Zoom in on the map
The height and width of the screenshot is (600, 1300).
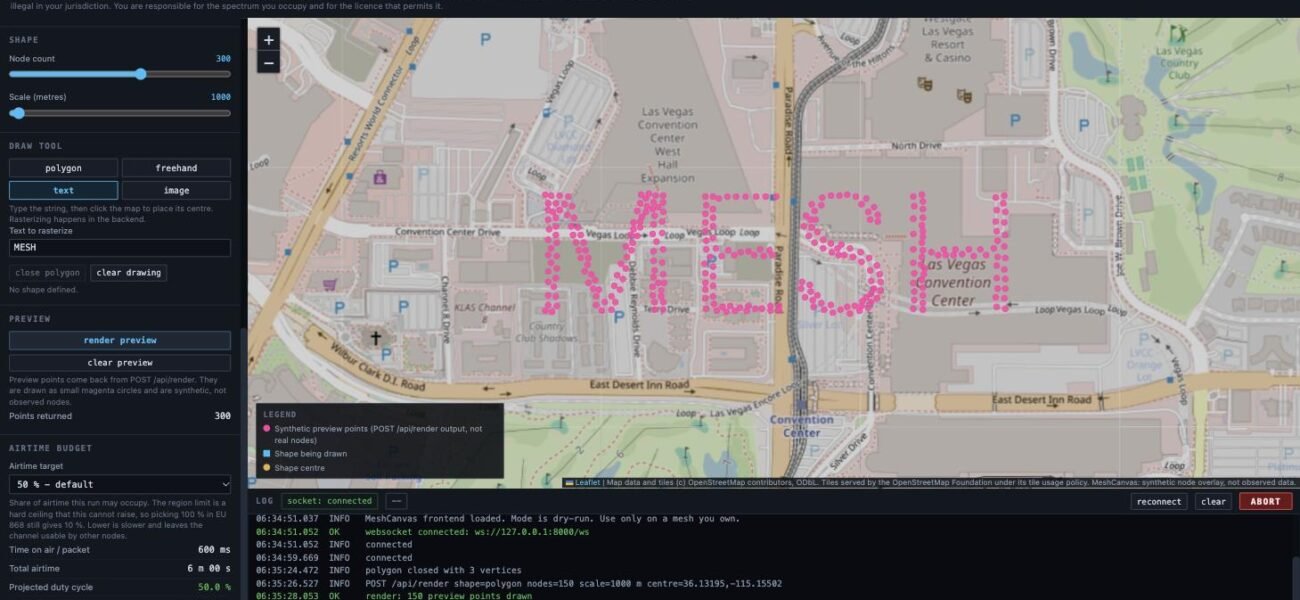268,40
